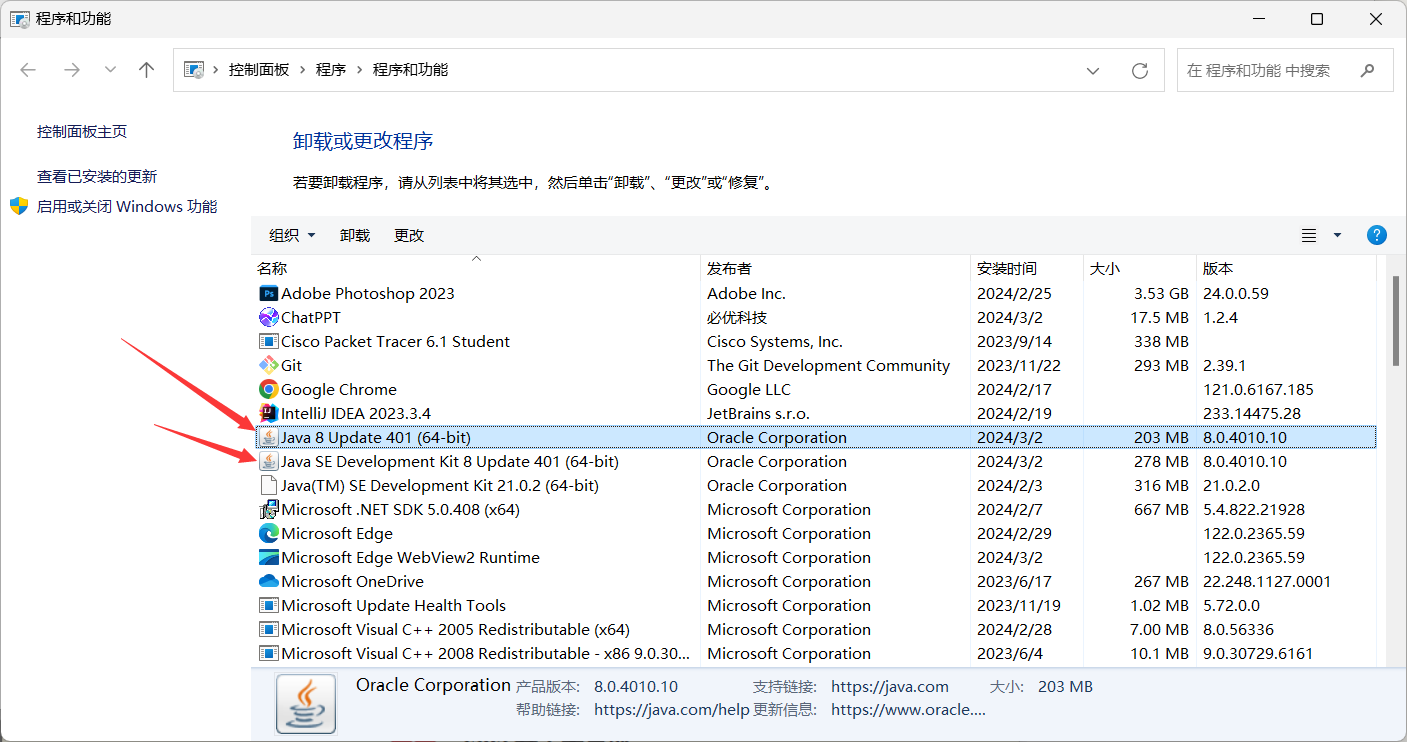Click the 程序和功能 search box

(1270, 70)
